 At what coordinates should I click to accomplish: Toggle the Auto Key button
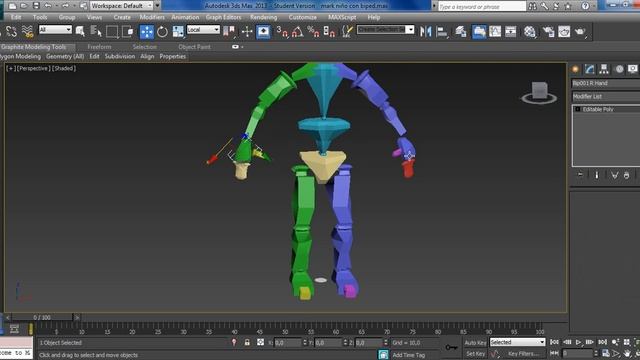(x=476, y=342)
